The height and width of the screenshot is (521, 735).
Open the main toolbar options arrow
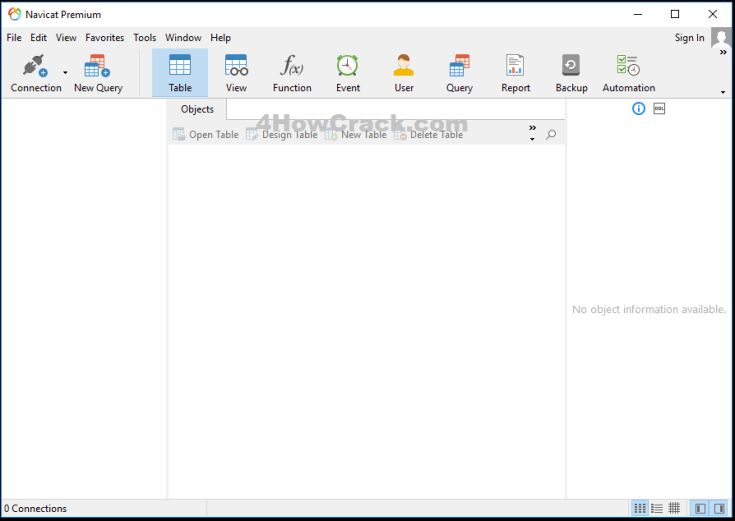click(x=723, y=92)
